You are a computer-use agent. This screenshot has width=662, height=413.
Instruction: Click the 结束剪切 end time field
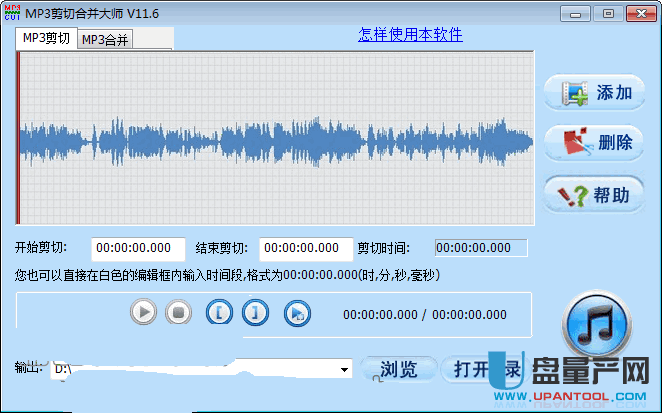306,248
